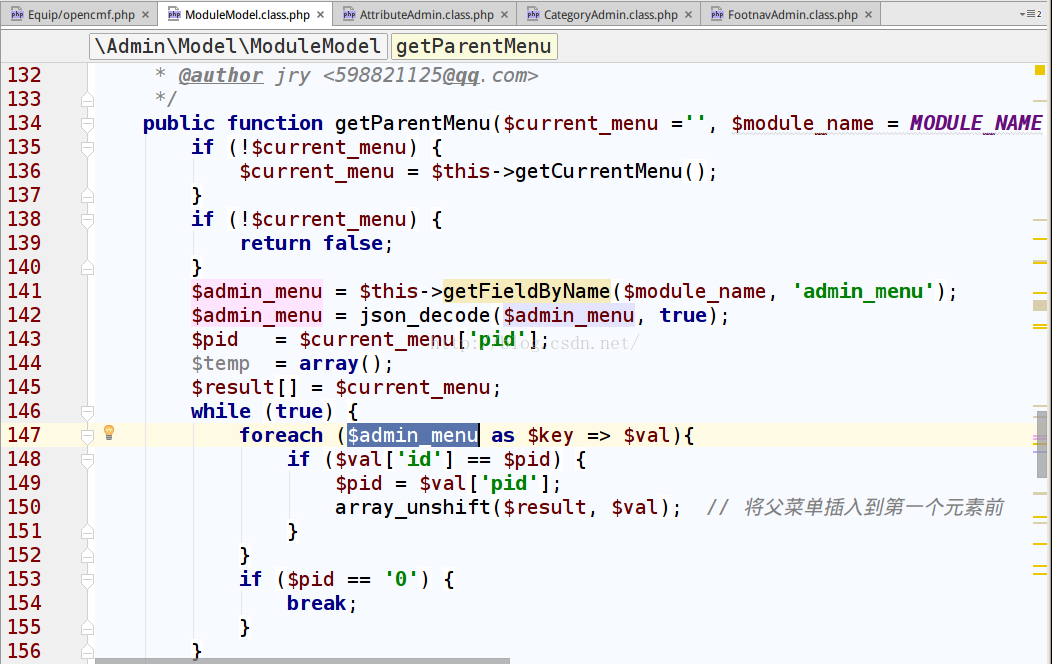
Task: Close the CategoryAdmin.class.php tab
Action: [688, 14]
